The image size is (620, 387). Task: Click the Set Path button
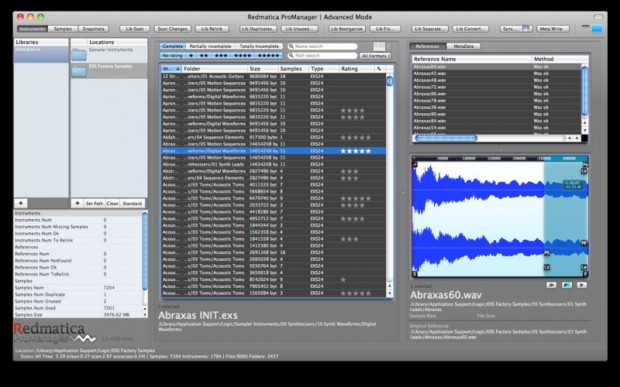click(x=95, y=203)
